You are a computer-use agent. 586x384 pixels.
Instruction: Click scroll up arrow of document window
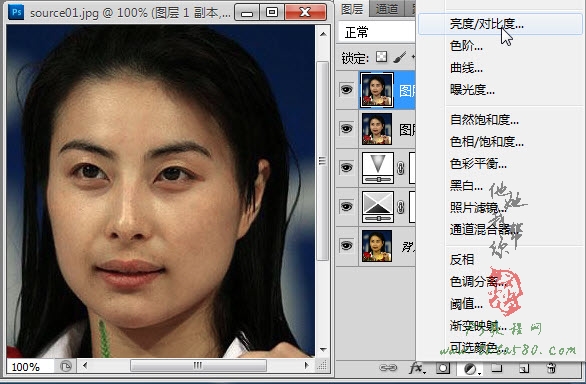pos(323,34)
